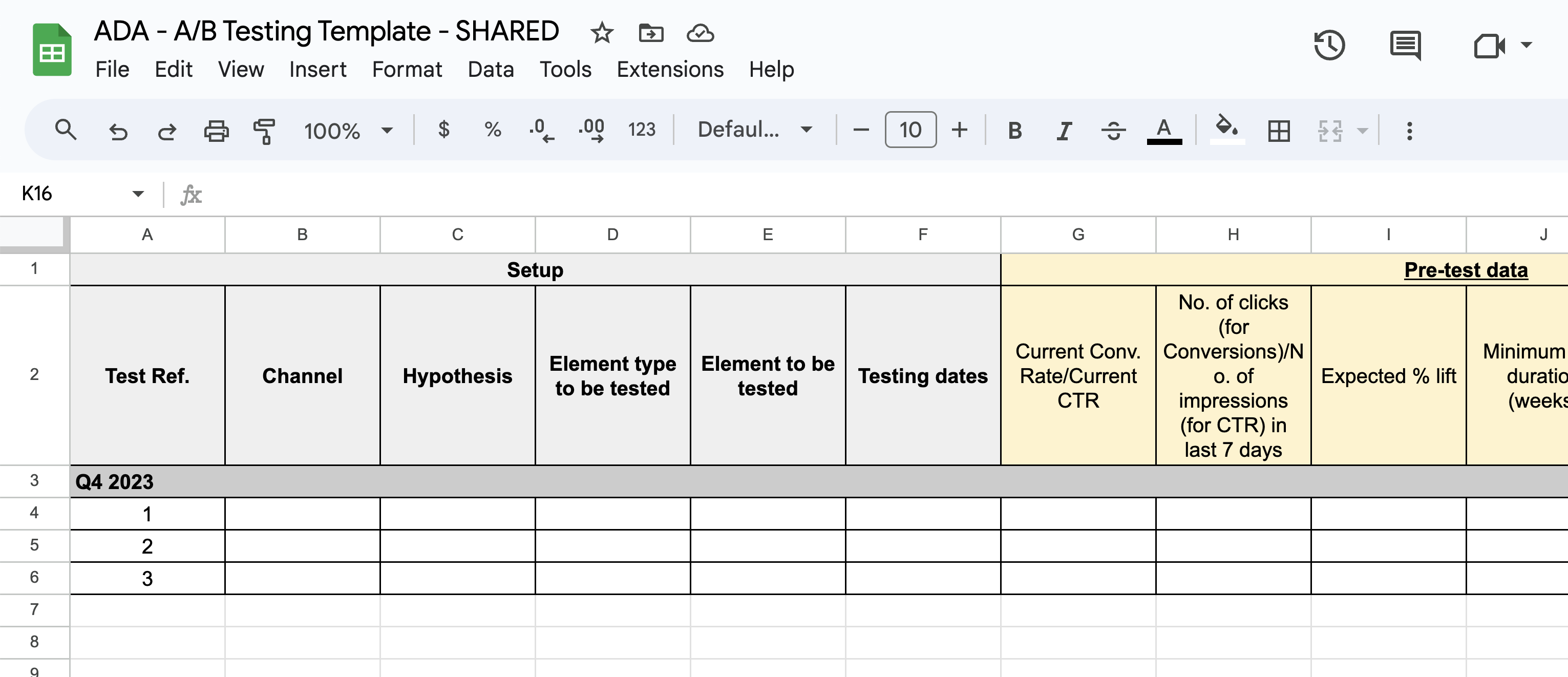Viewport: 1568px width, 677px height.
Task: Open the Google Sheets home icon
Action: 52,49
